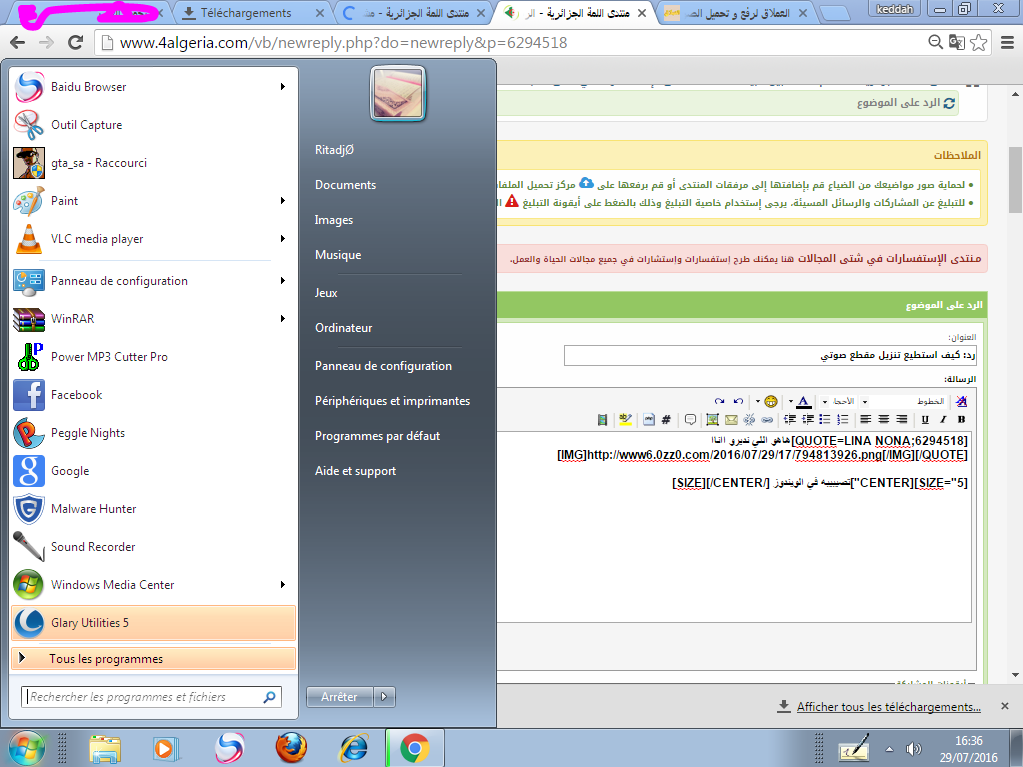The image size is (1023, 767).
Task: Toggle bold formatting in the editor
Action: (962, 419)
